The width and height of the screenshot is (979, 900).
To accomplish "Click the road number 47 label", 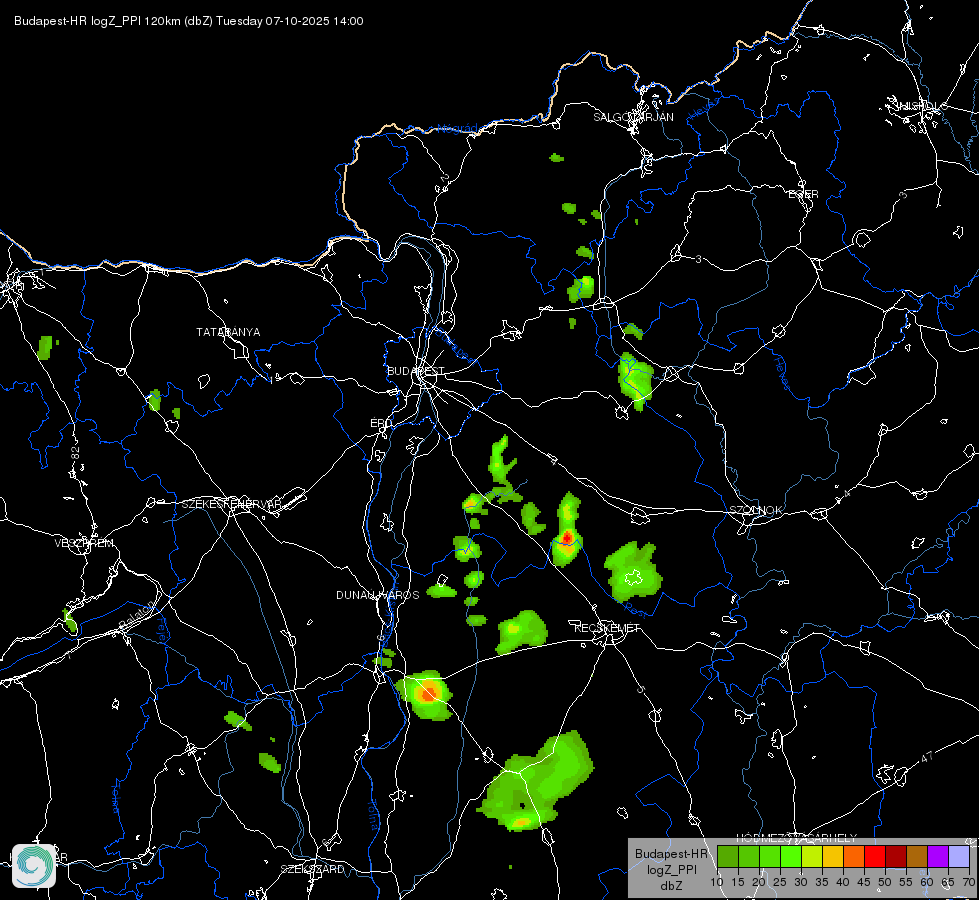I will click(x=927, y=757).
